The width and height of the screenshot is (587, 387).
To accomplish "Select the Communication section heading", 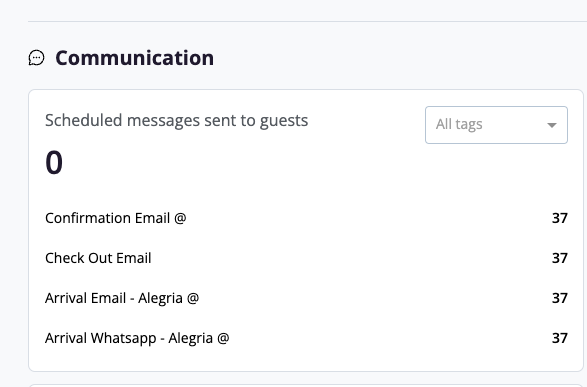I will pos(134,58).
